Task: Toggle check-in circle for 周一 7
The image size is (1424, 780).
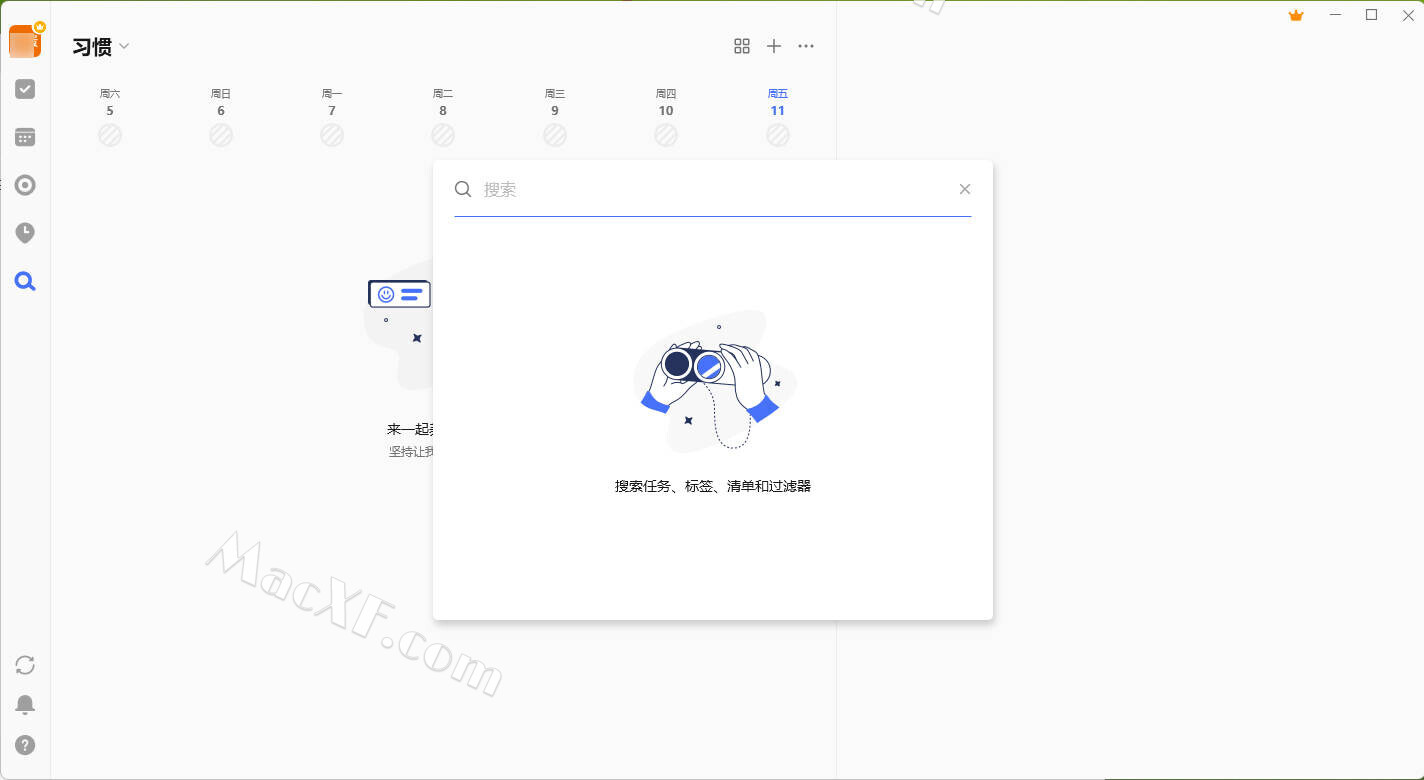Action: pyautogui.click(x=332, y=135)
